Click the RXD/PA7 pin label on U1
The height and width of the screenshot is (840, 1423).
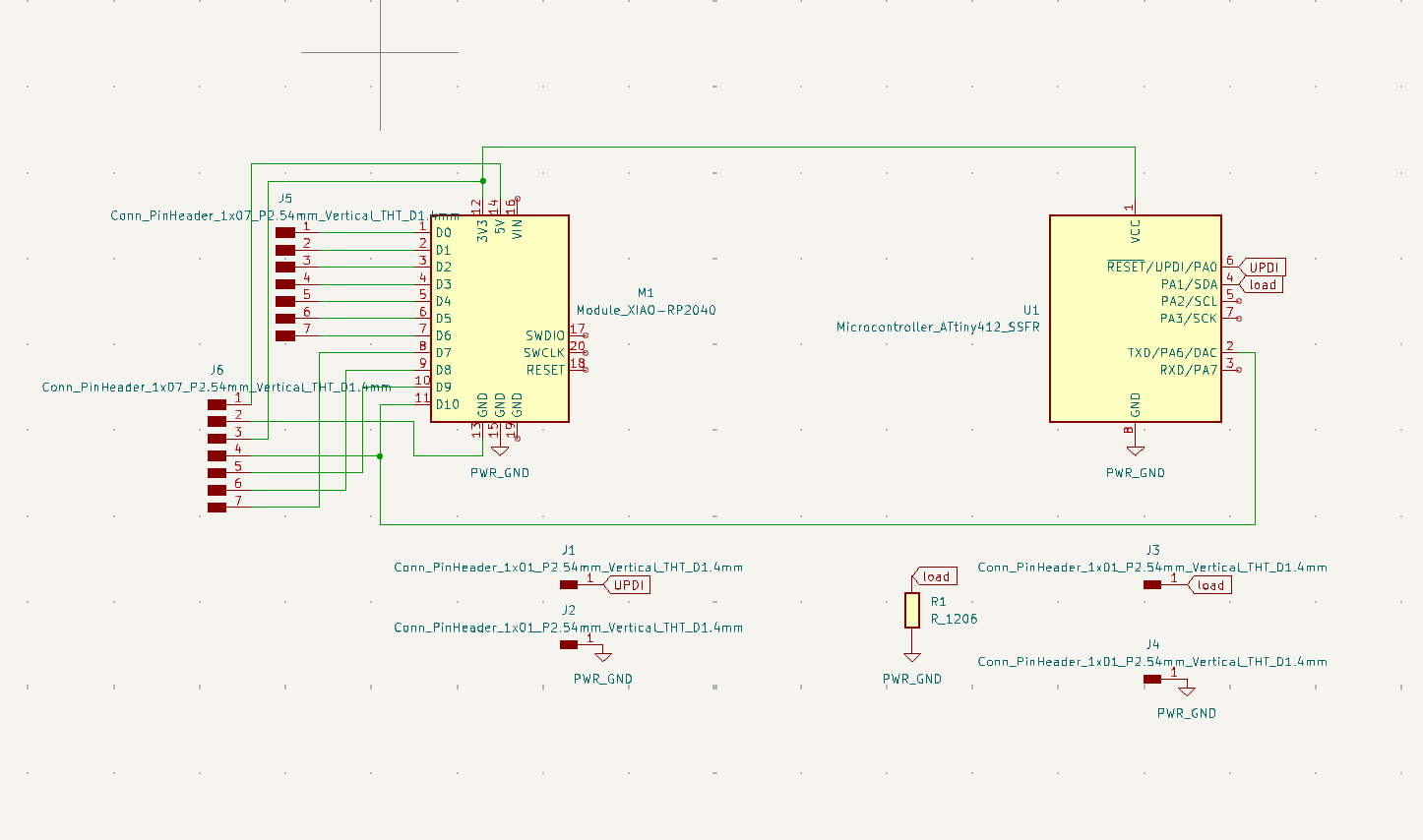[1188, 370]
